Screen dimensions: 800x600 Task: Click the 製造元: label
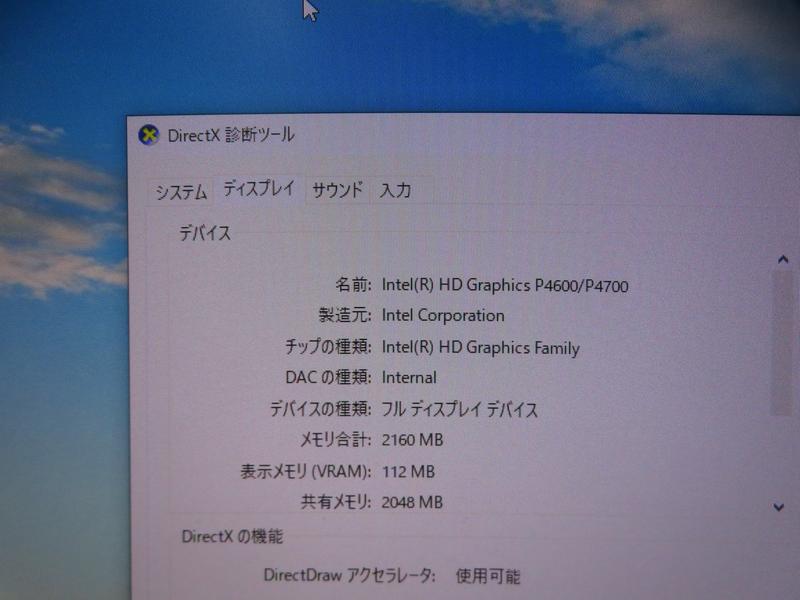[x=345, y=315]
